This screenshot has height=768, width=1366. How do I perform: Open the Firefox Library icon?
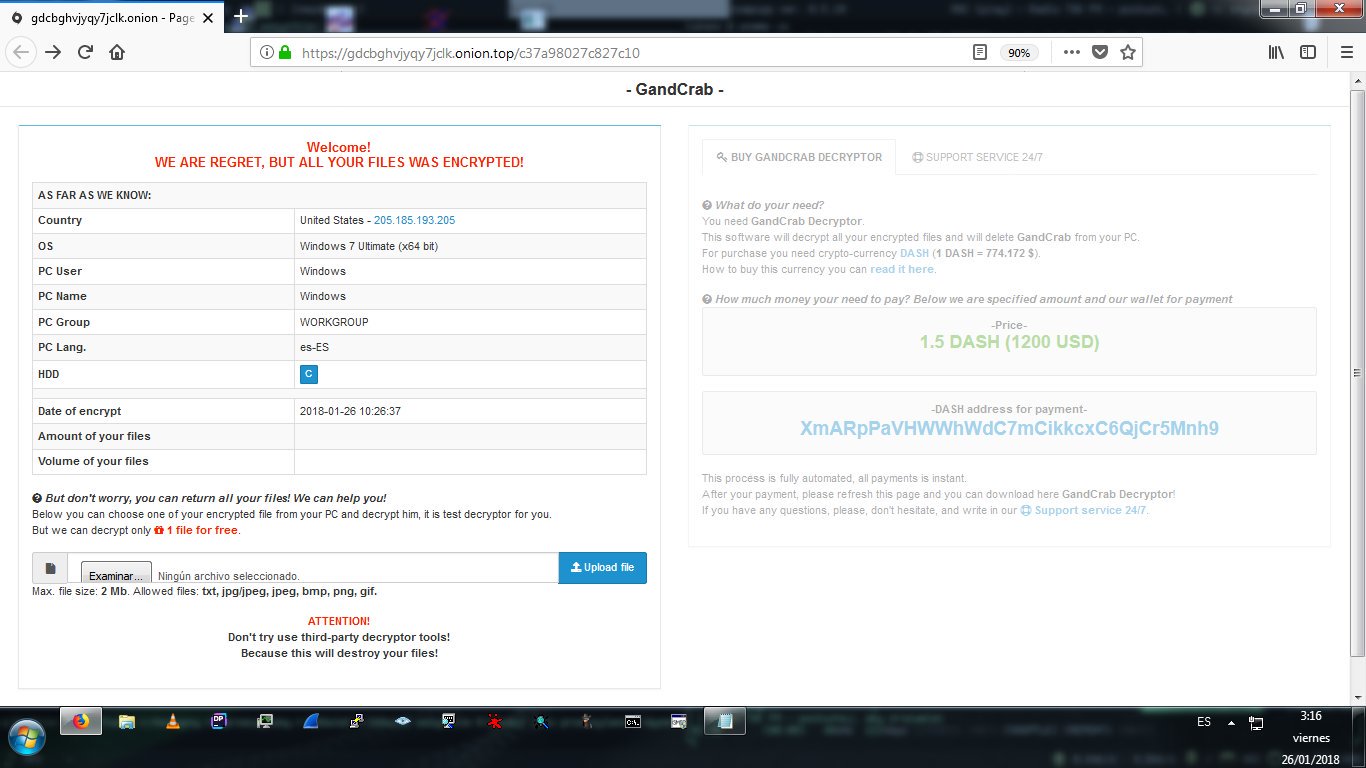1276,53
